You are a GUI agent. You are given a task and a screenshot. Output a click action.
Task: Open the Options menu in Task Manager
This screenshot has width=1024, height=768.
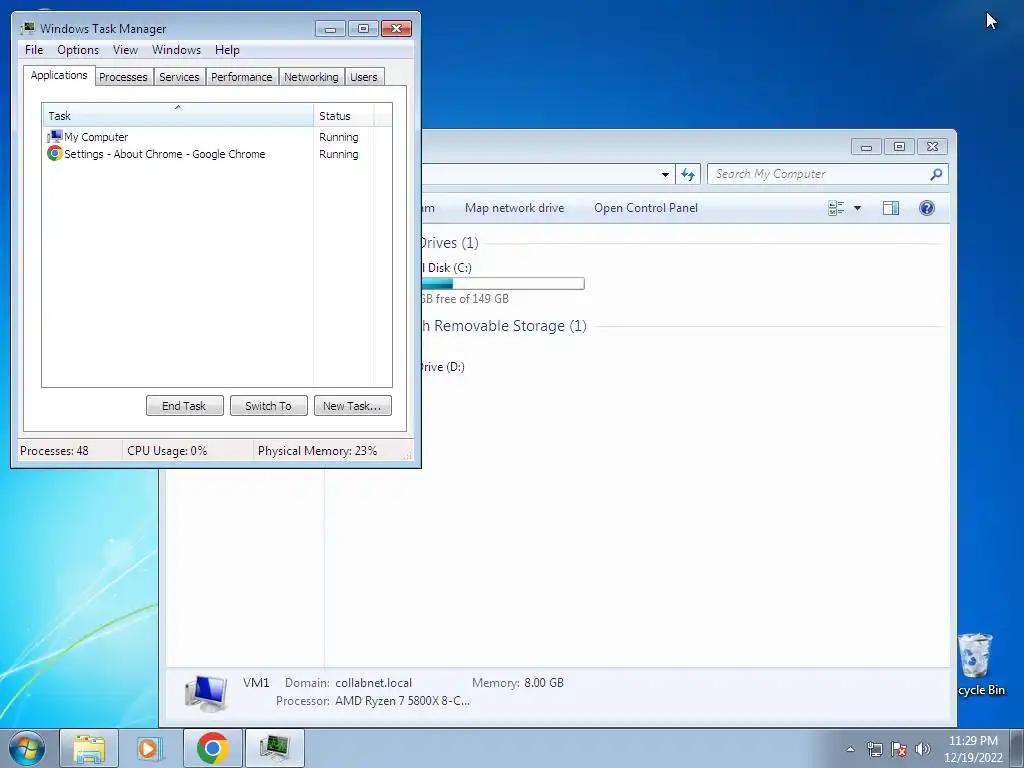point(78,50)
